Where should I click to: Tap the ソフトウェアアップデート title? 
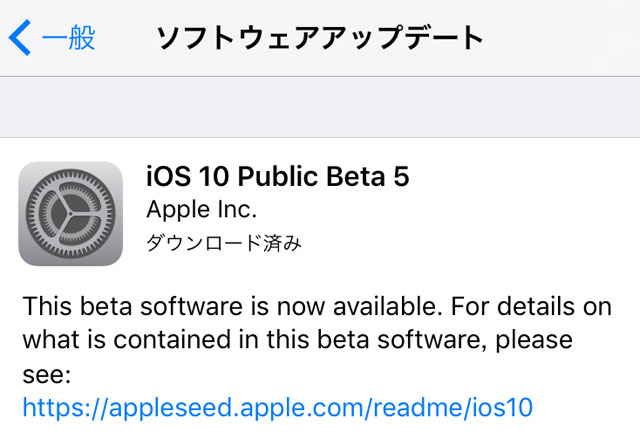coord(320,38)
